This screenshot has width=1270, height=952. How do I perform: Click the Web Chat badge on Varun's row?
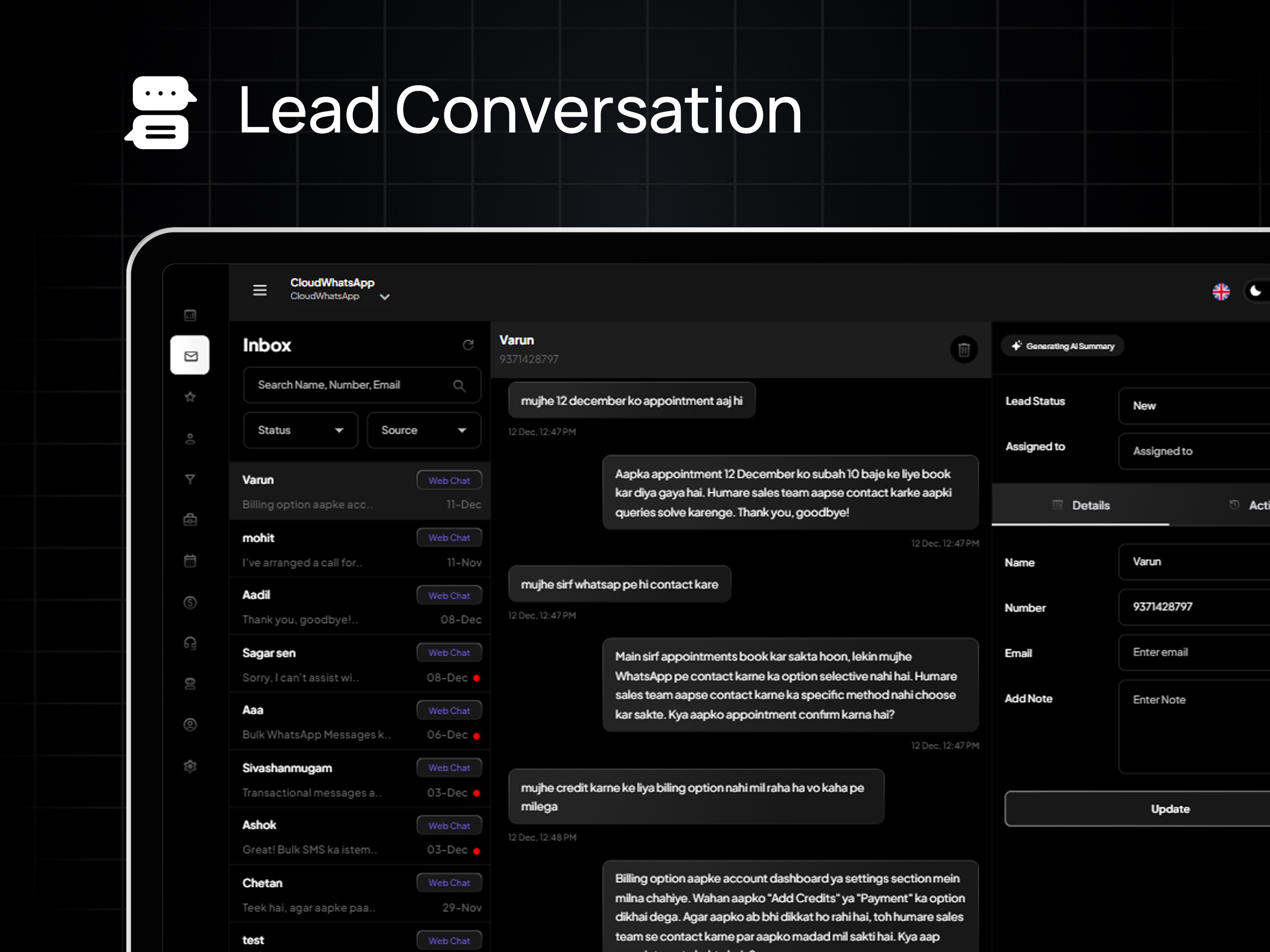point(449,481)
